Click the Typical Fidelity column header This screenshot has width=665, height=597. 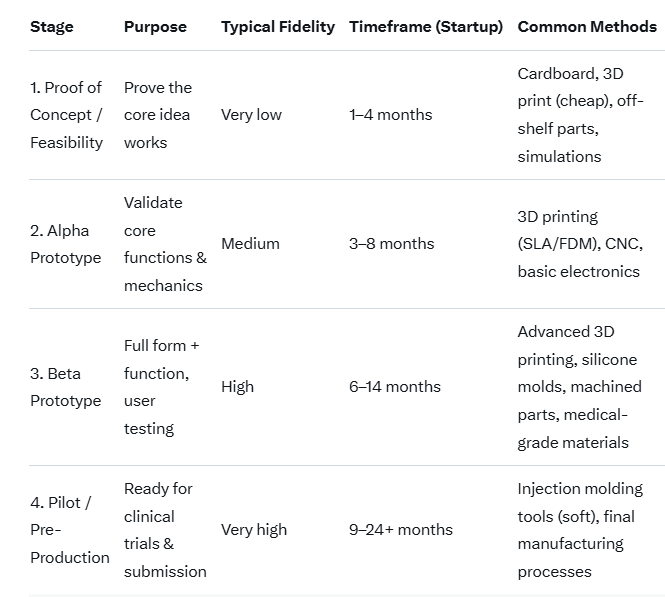pyautogui.click(x=278, y=27)
